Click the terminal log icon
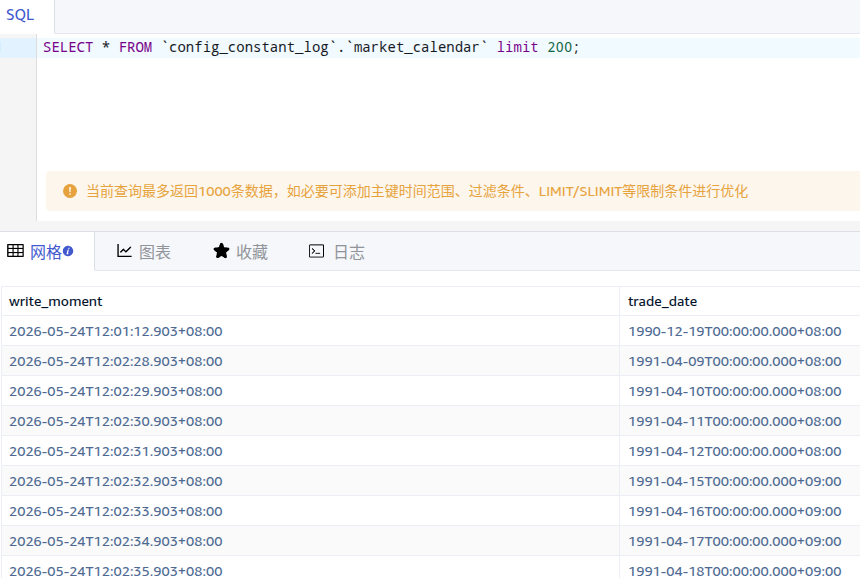Screen dimensions: 860x578 coord(316,251)
